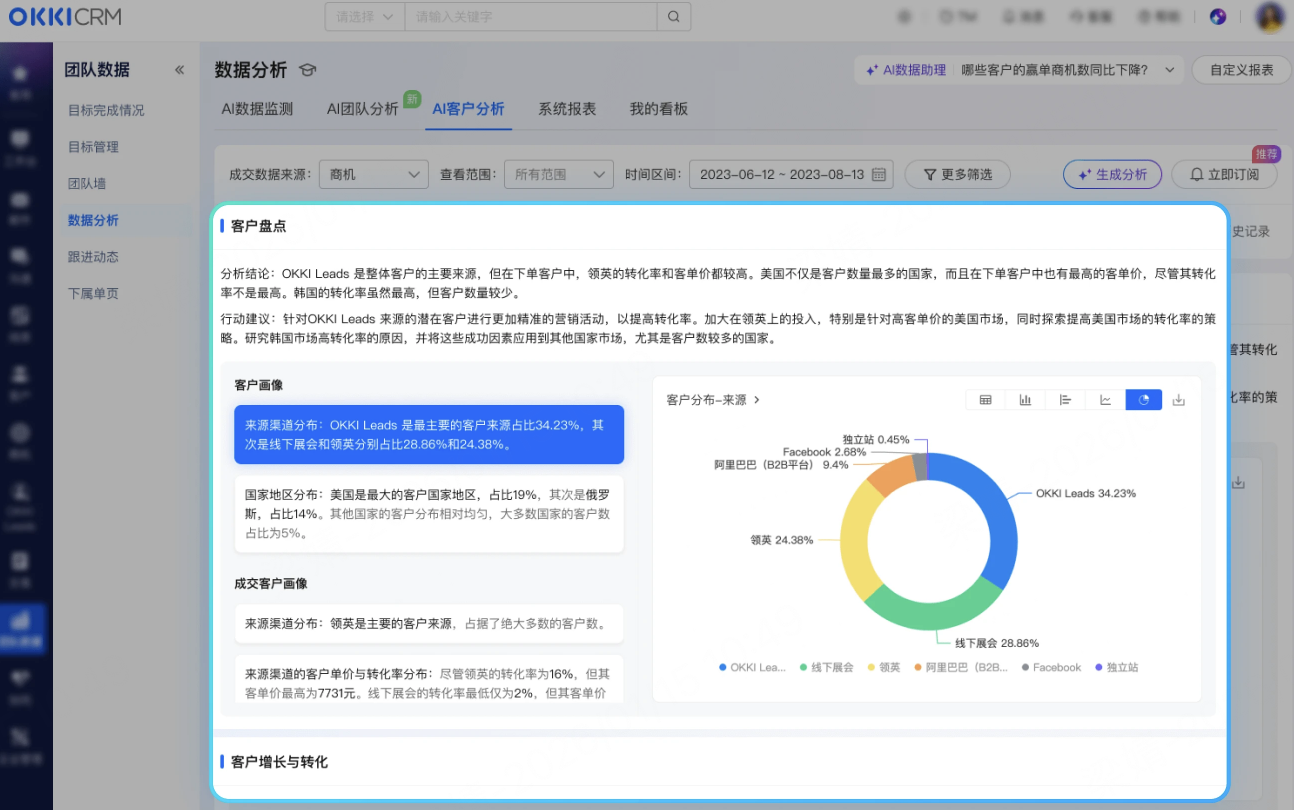This screenshot has width=1294, height=810.
Task: Collapse the 团队数据 sidebar with double-arrow icon
Action: [180, 70]
